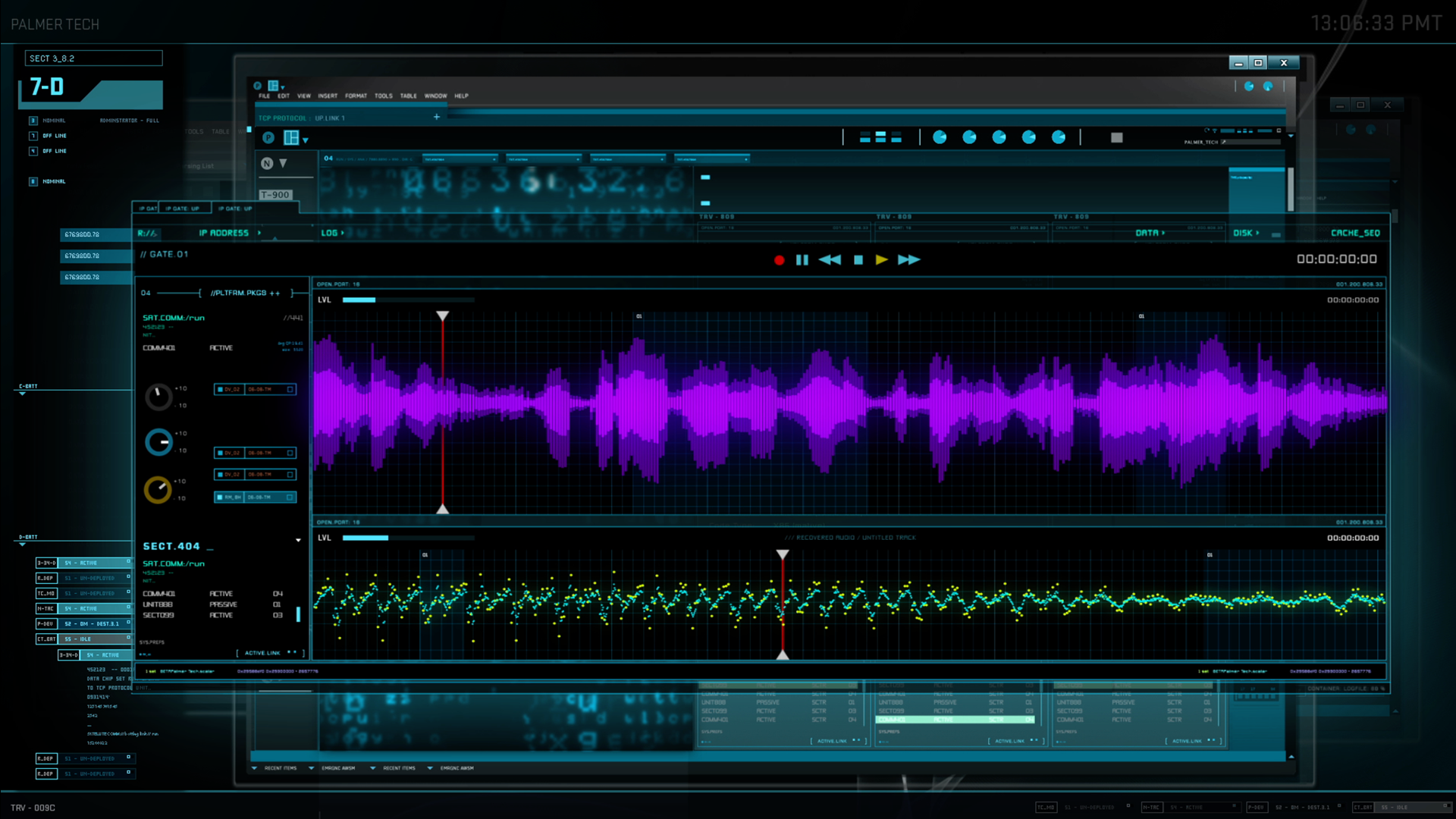Open the FORMAT menu
The width and height of the screenshot is (1456, 819).
pos(356,96)
